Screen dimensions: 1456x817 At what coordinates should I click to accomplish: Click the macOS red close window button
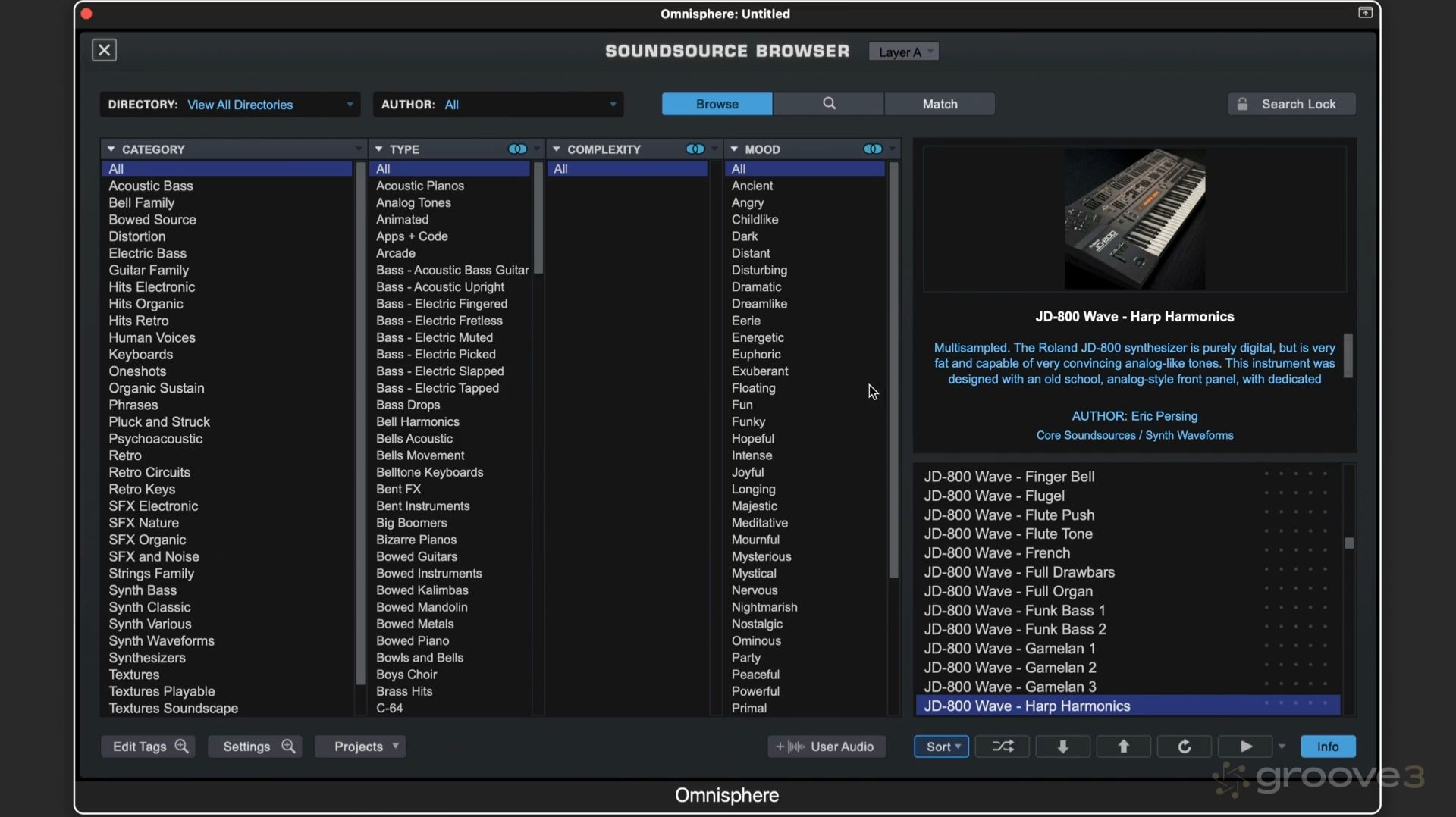click(86, 14)
